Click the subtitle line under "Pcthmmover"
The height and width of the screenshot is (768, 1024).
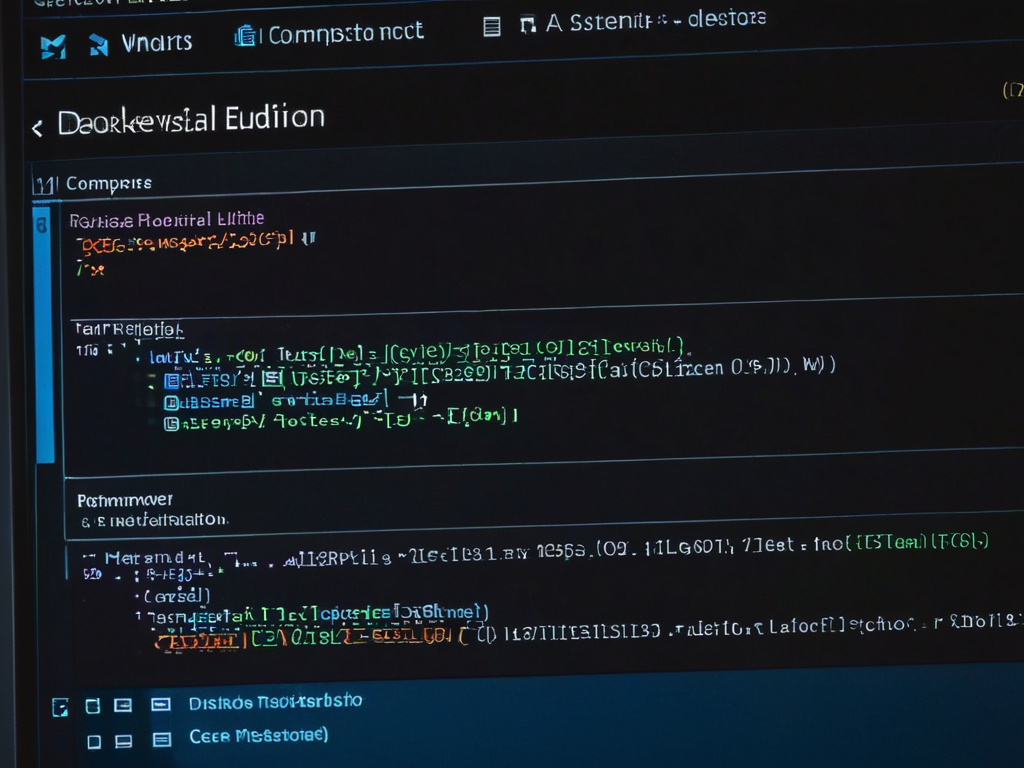[x=155, y=520]
